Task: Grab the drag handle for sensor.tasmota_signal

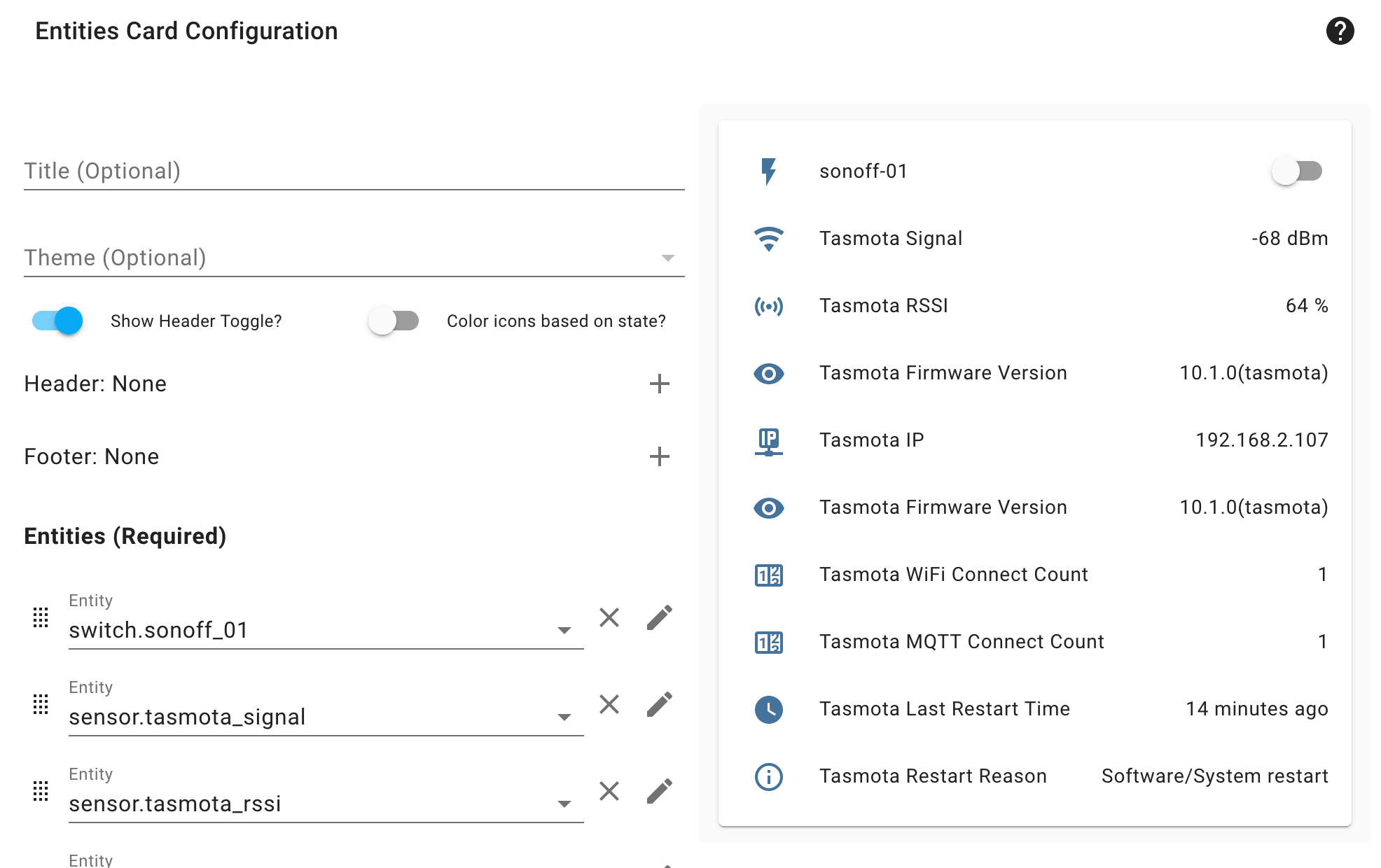Action: 41,704
